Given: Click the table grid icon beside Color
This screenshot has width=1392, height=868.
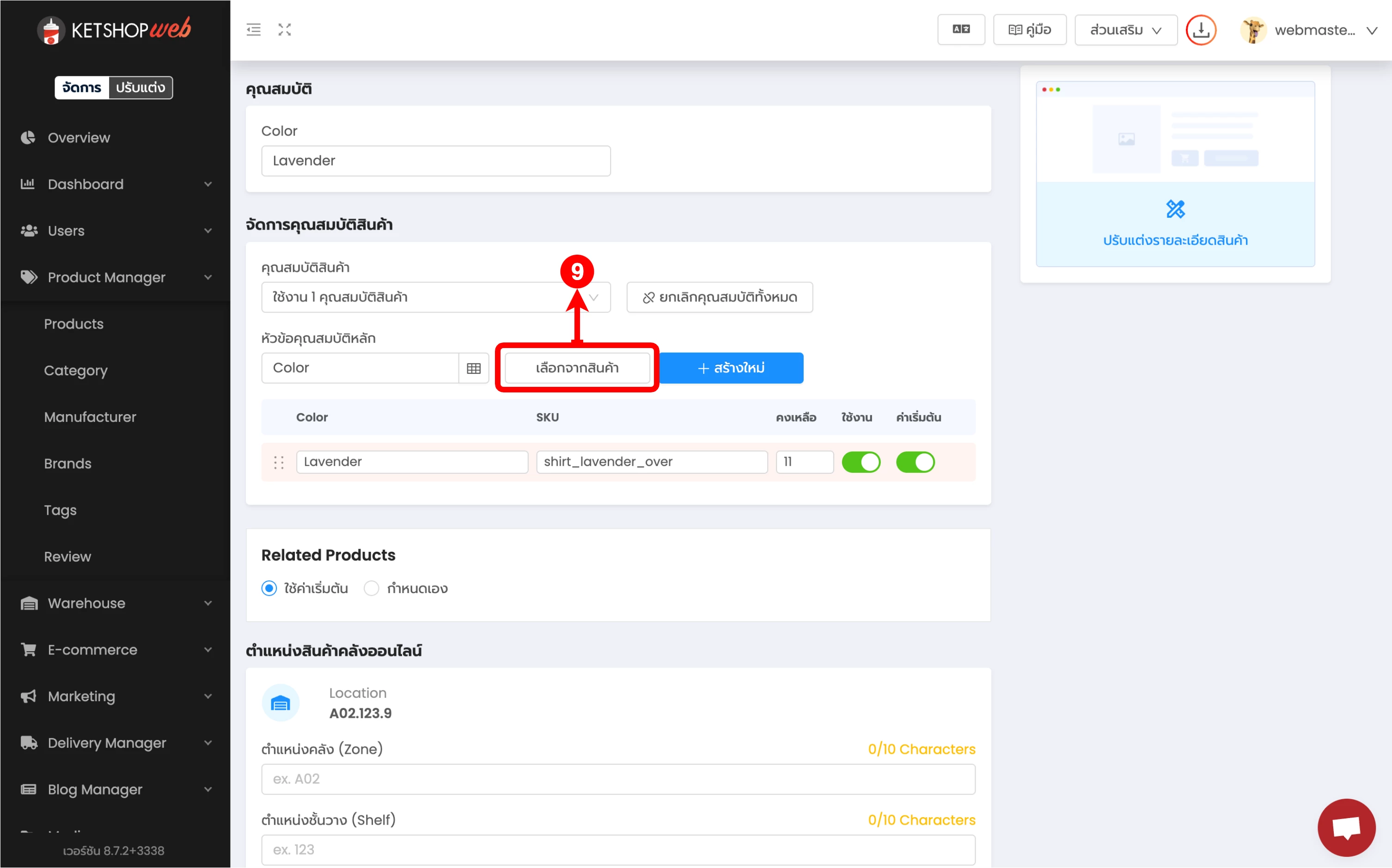Looking at the screenshot, I should 474,368.
